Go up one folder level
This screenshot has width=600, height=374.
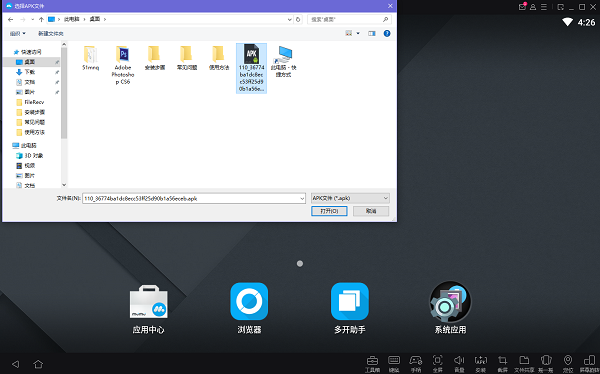[41, 19]
